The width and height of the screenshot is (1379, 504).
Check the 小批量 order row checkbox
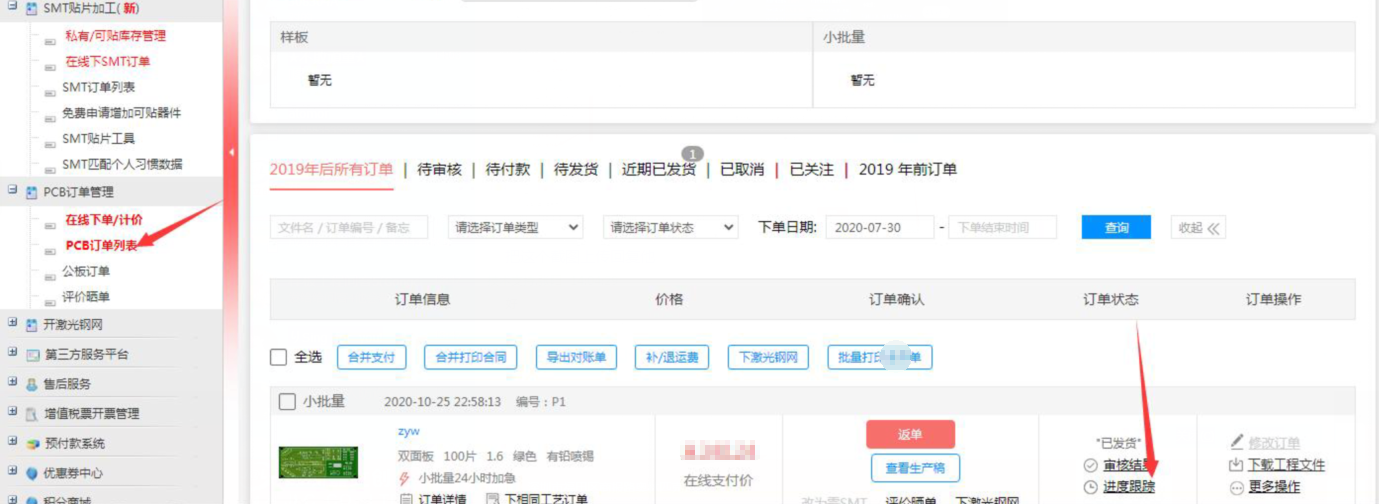click(287, 402)
